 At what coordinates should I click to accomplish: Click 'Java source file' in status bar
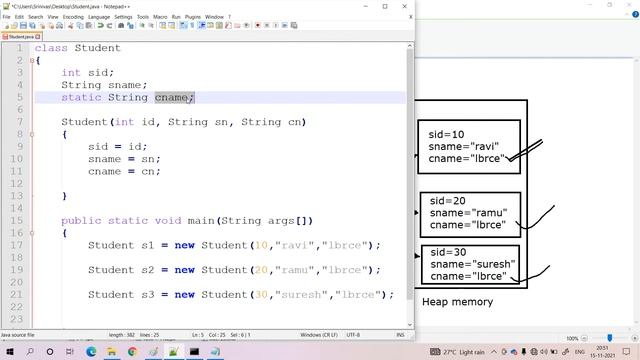tap(18, 335)
